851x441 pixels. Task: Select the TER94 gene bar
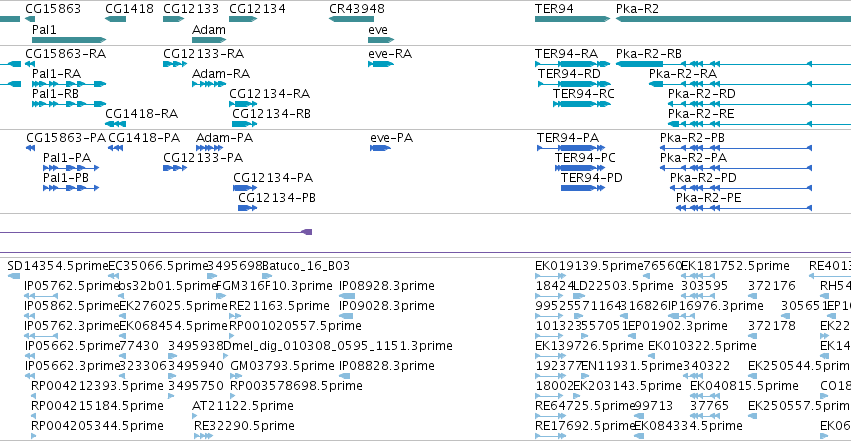click(x=573, y=19)
